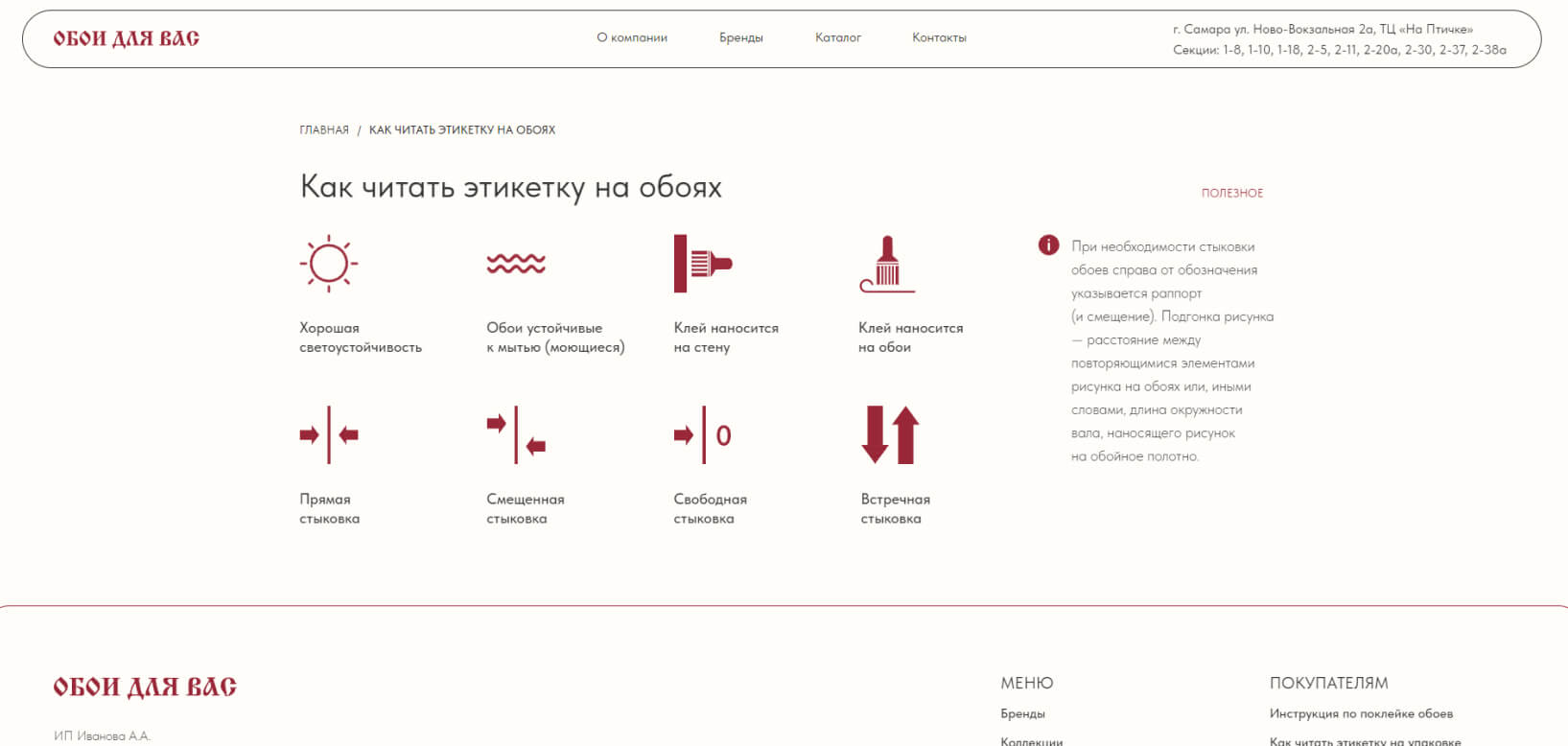Viewport: 1568px width, 746px height.
Task: Click the label «Клей наносится на обои»
Action: pos(910,338)
